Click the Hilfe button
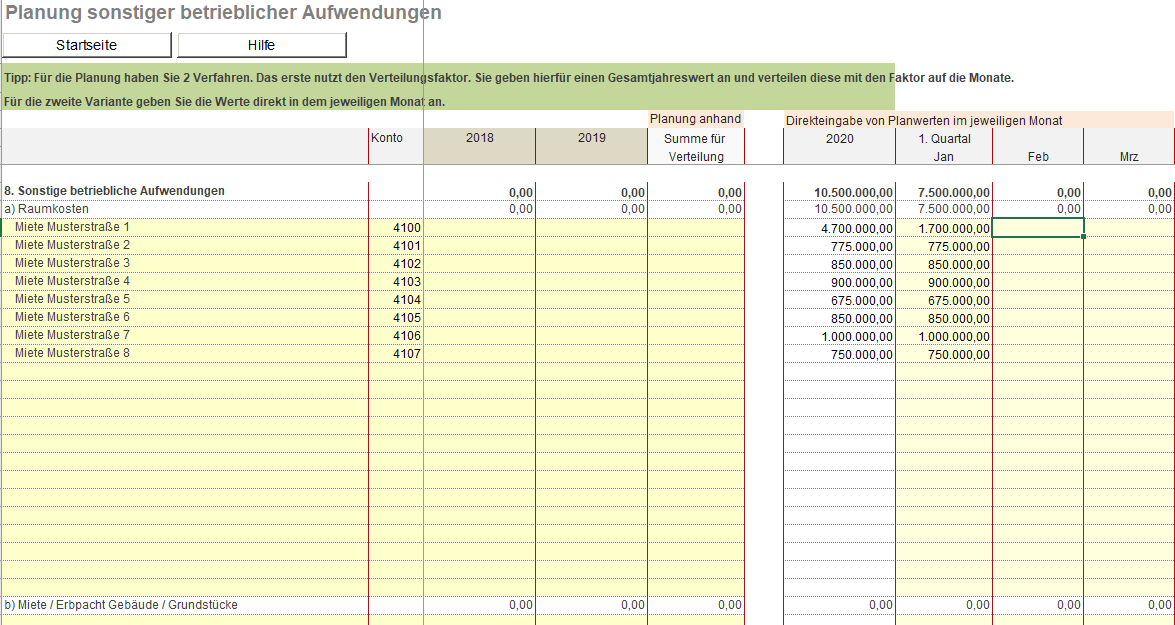The image size is (1175, 625). (262, 45)
